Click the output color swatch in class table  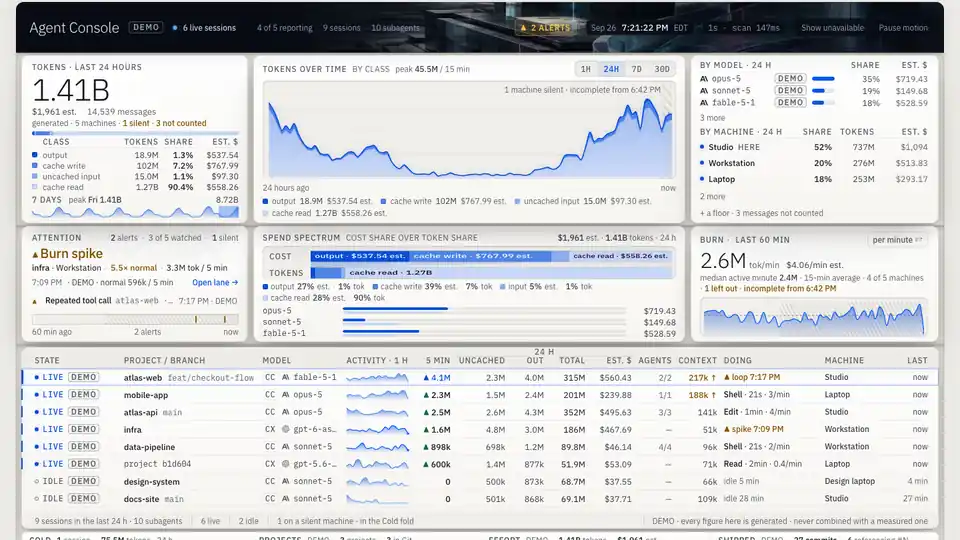pos(35,155)
